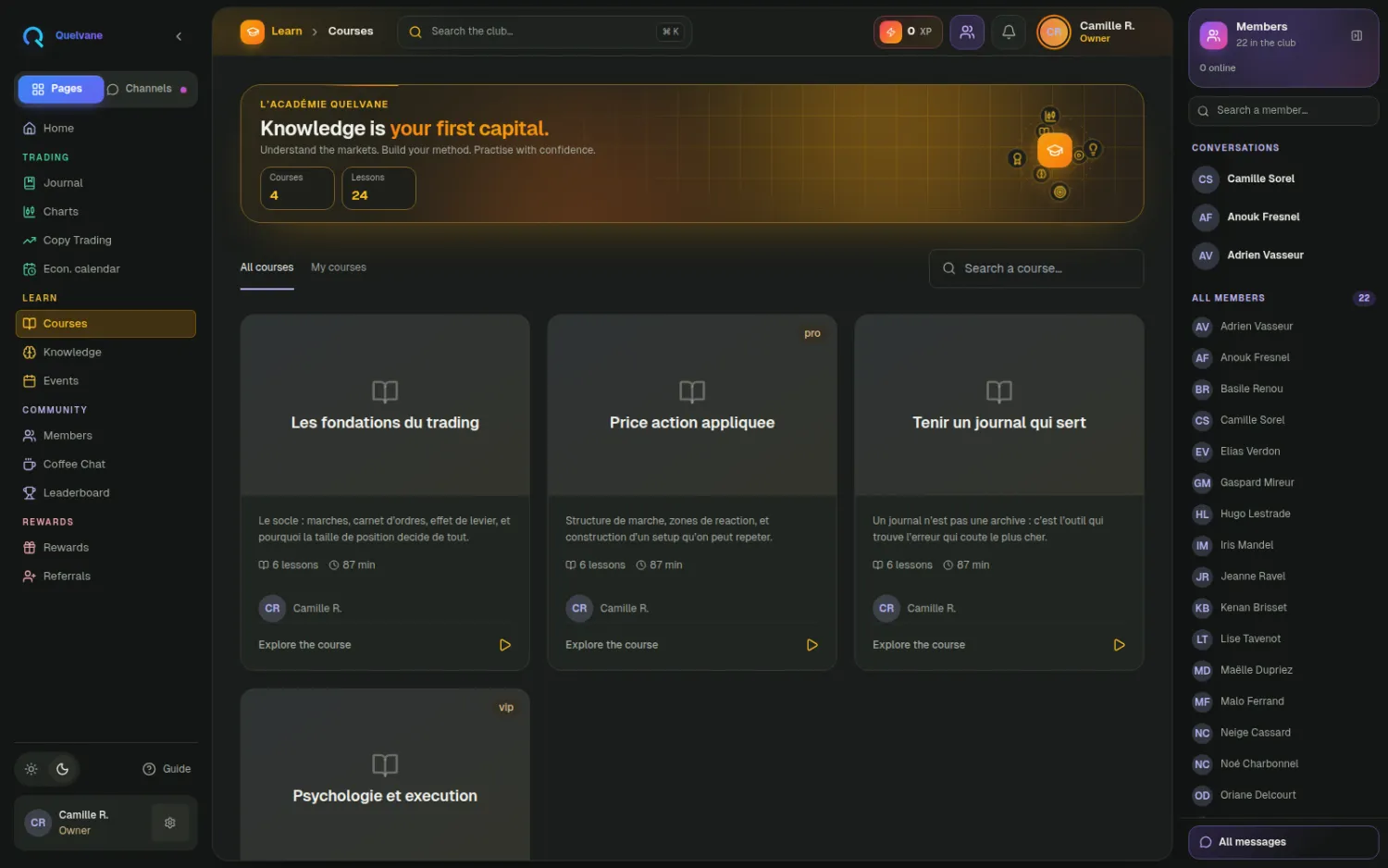This screenshot has width=1388, height=868.
Task: Click play icon on Price action card
Action: tap(812, 645)
